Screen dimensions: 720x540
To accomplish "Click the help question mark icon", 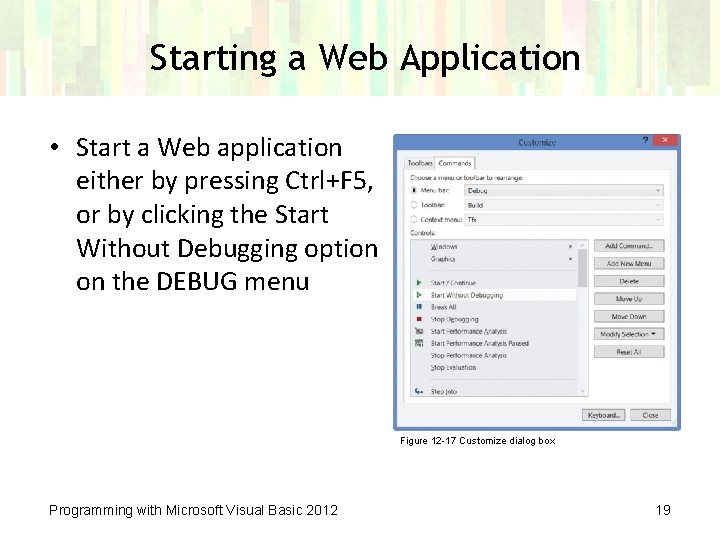I will [x=645, y=140].
